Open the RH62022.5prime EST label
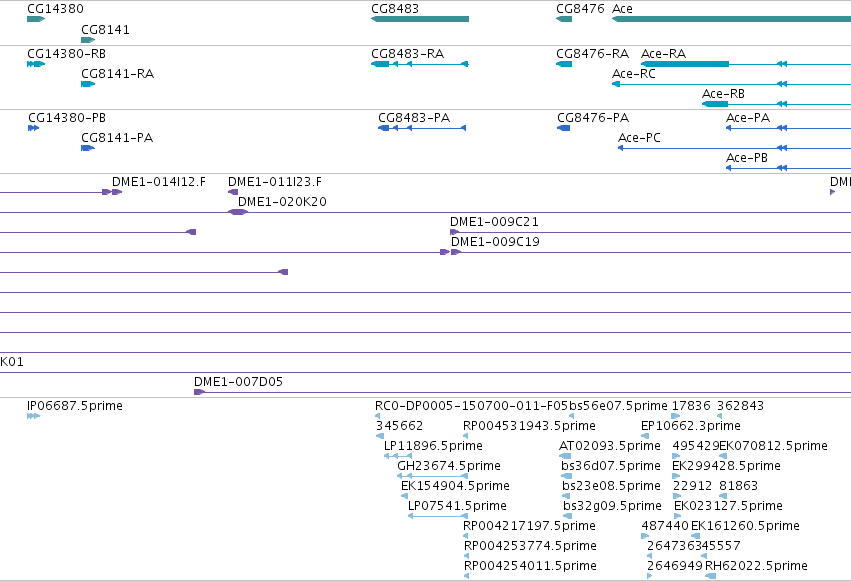Screen dimensions: 851x581 tap(756, 566)
